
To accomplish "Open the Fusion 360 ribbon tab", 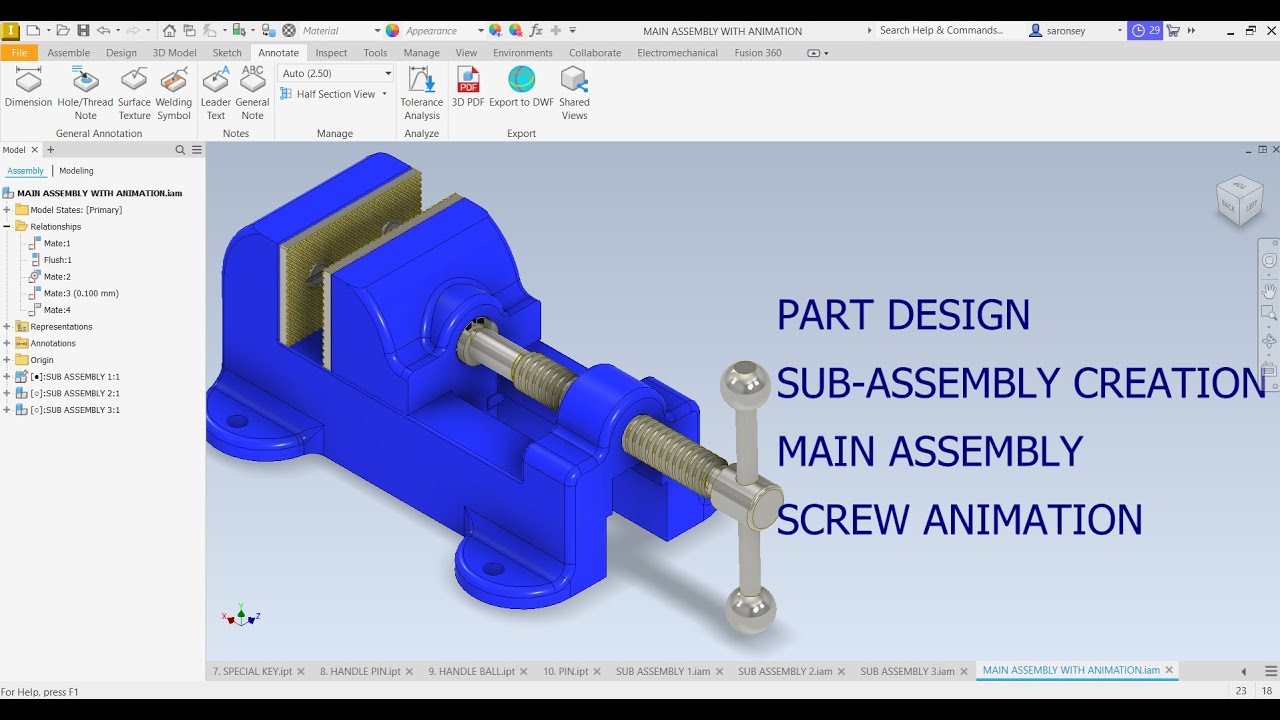I will tap(758, 53).
